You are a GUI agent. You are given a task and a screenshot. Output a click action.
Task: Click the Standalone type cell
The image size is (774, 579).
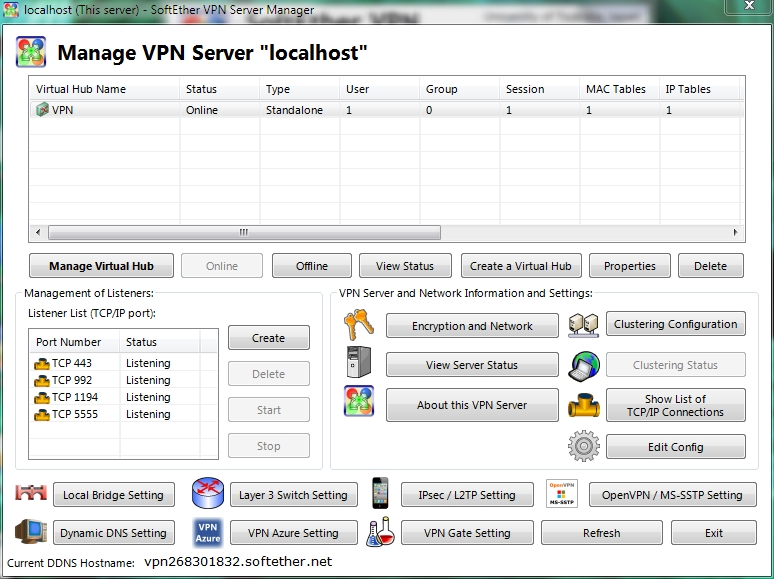coord(294,110)
